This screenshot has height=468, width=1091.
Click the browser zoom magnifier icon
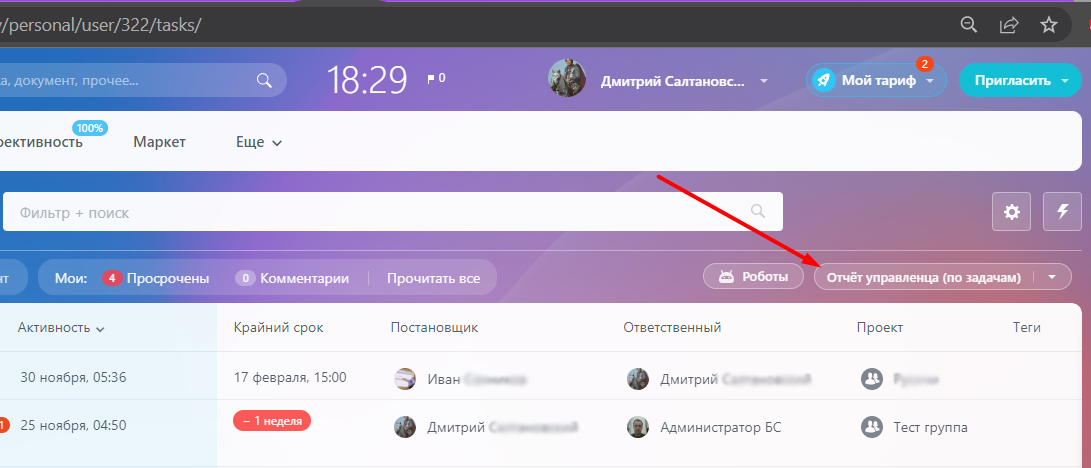[x=968, y=24]
